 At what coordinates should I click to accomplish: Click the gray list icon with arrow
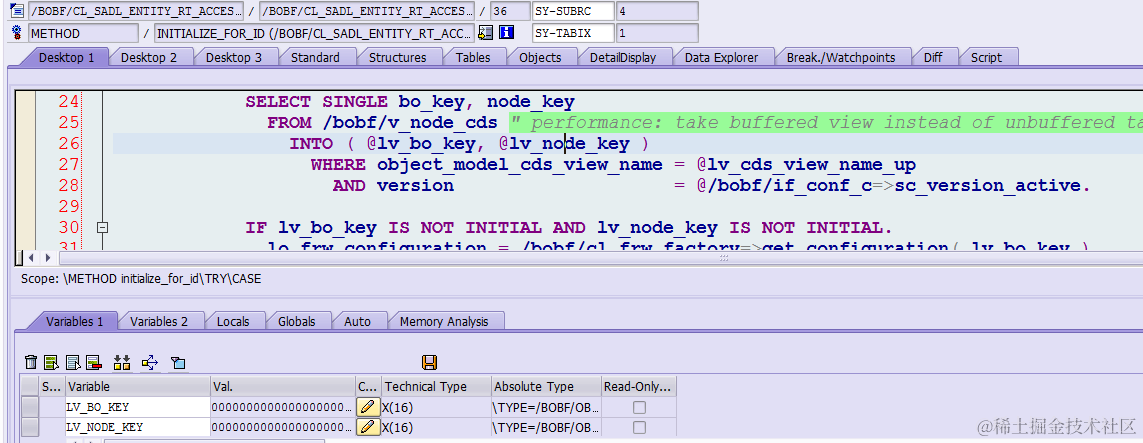pyautogui.click(x=73, y=362)
